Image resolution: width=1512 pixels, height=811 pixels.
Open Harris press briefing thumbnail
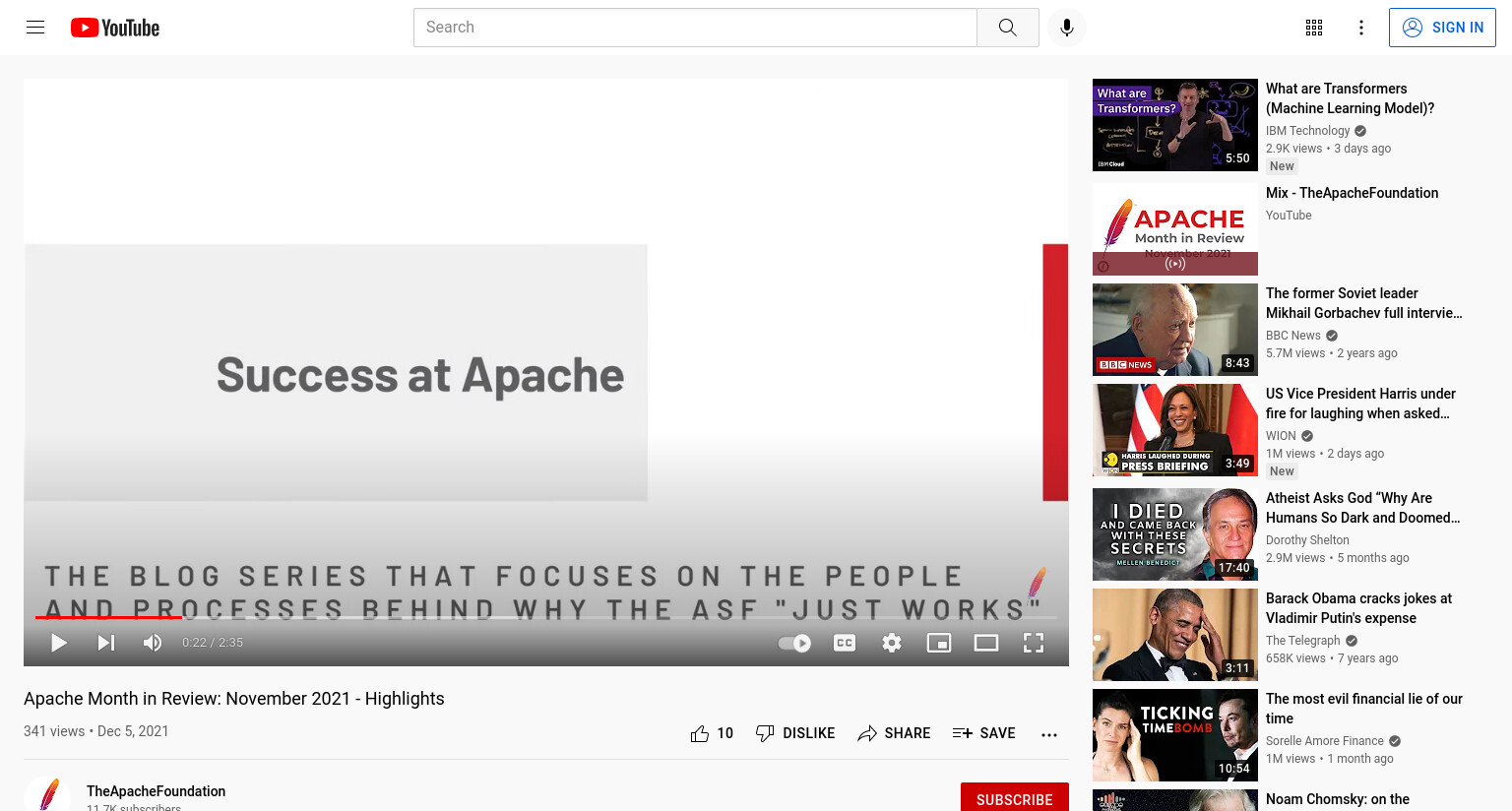pos(1175,430)
